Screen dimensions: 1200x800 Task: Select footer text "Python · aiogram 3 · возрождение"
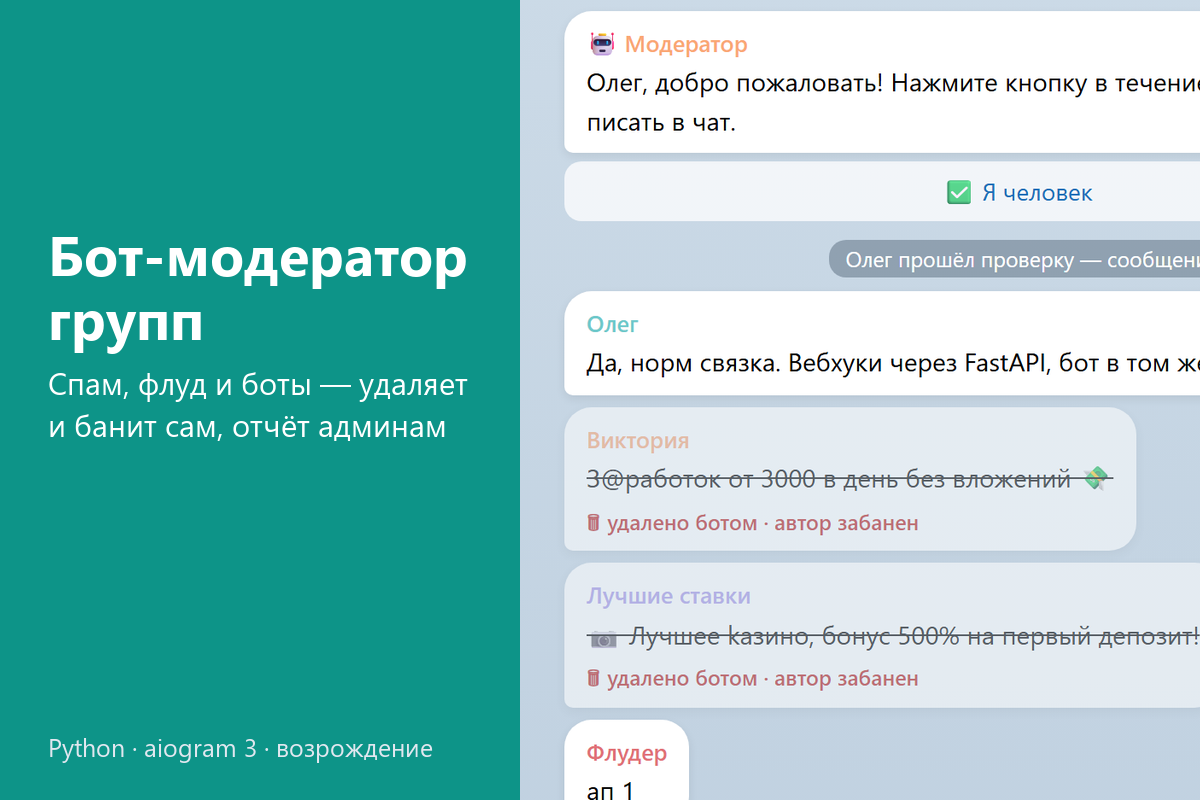coord(240,749)
